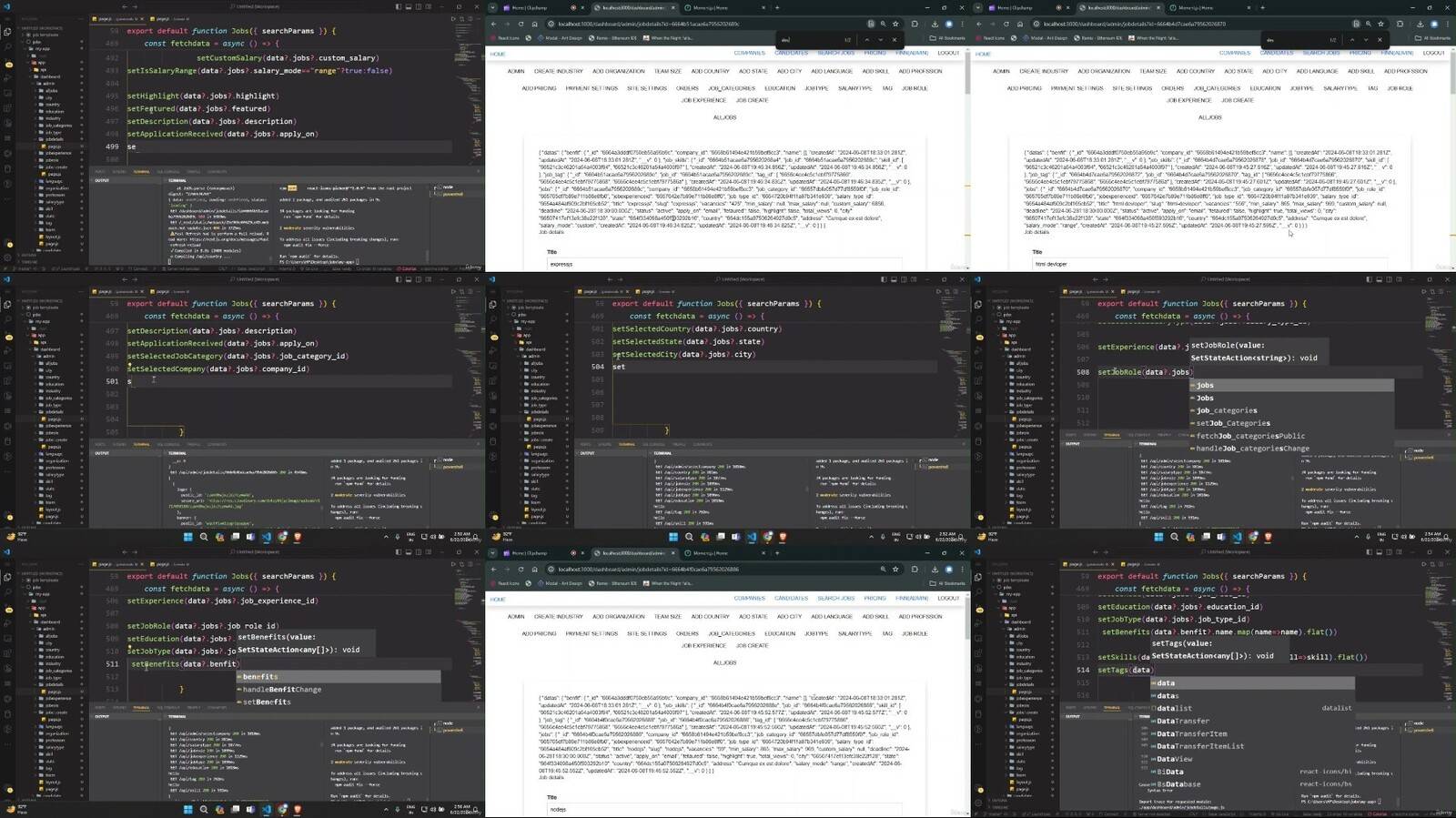Close the find bar in the expressjs job browser
This screenshot has height=818, width=1456.
(x=895, y=40)
